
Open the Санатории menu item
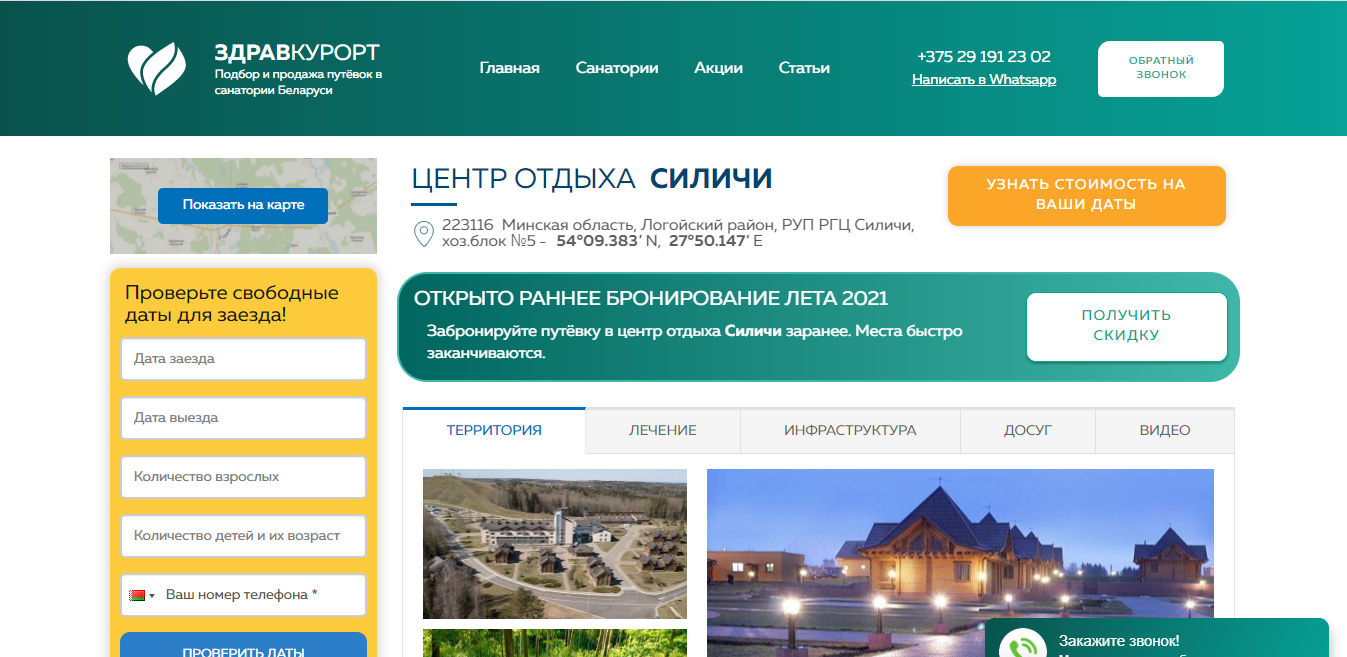pyautogui.click(x=617, y=68)
